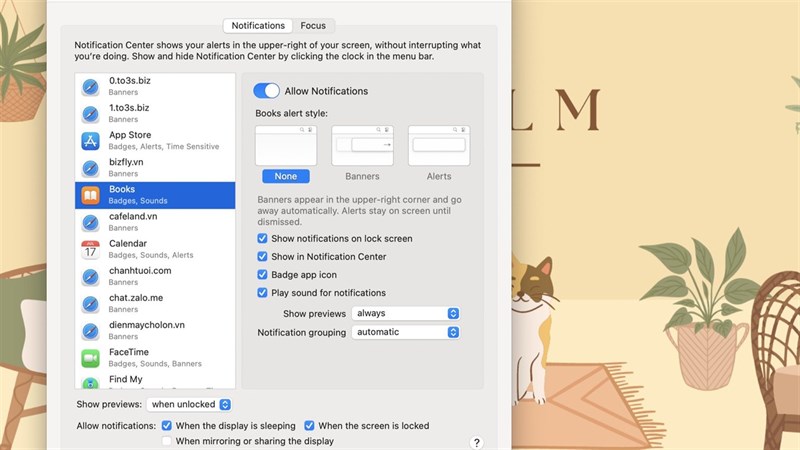
Task: Select the Books row in list
Action: pos(155,195)
